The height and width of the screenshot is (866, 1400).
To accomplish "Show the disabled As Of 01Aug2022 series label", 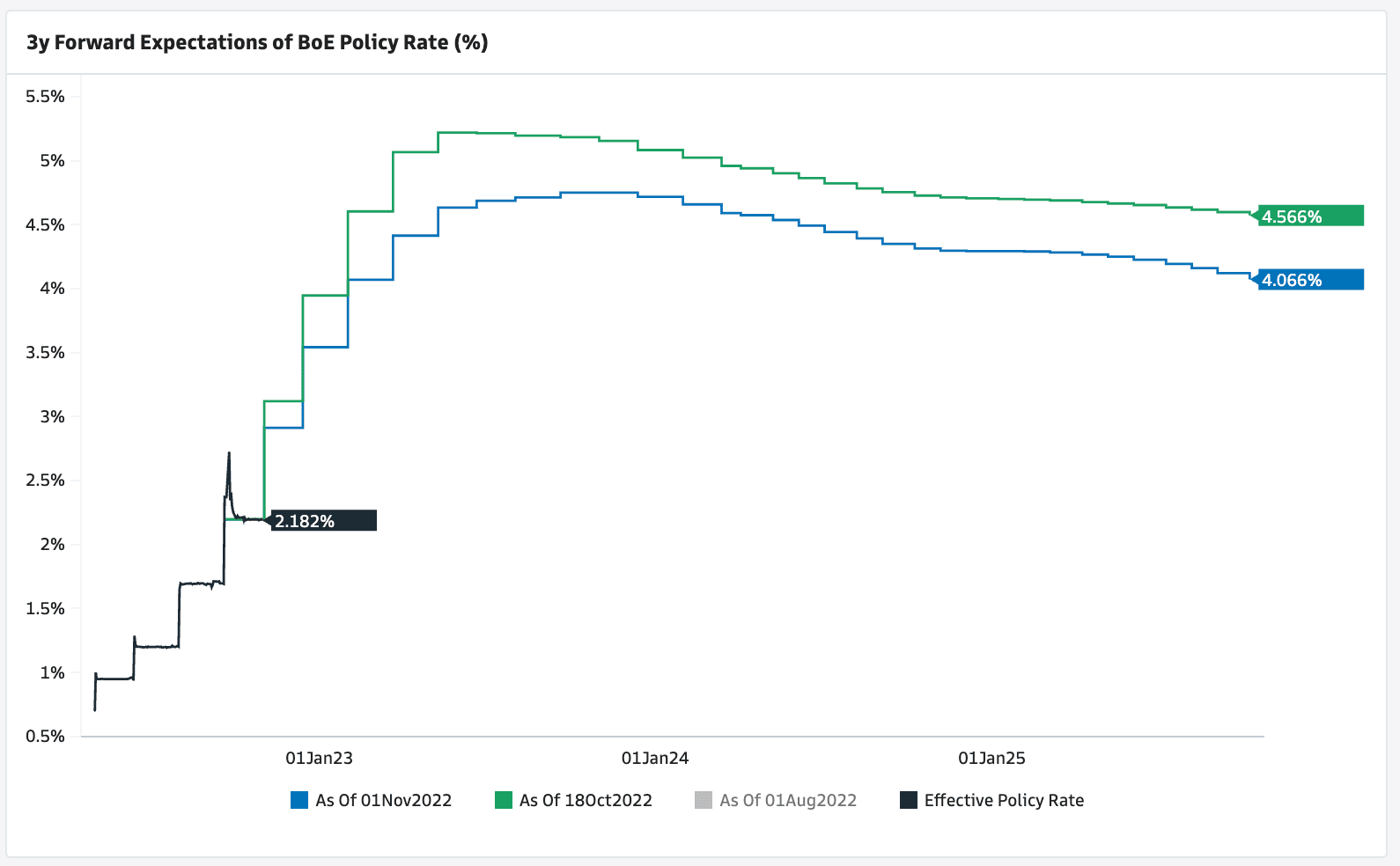I will point(788,800).
